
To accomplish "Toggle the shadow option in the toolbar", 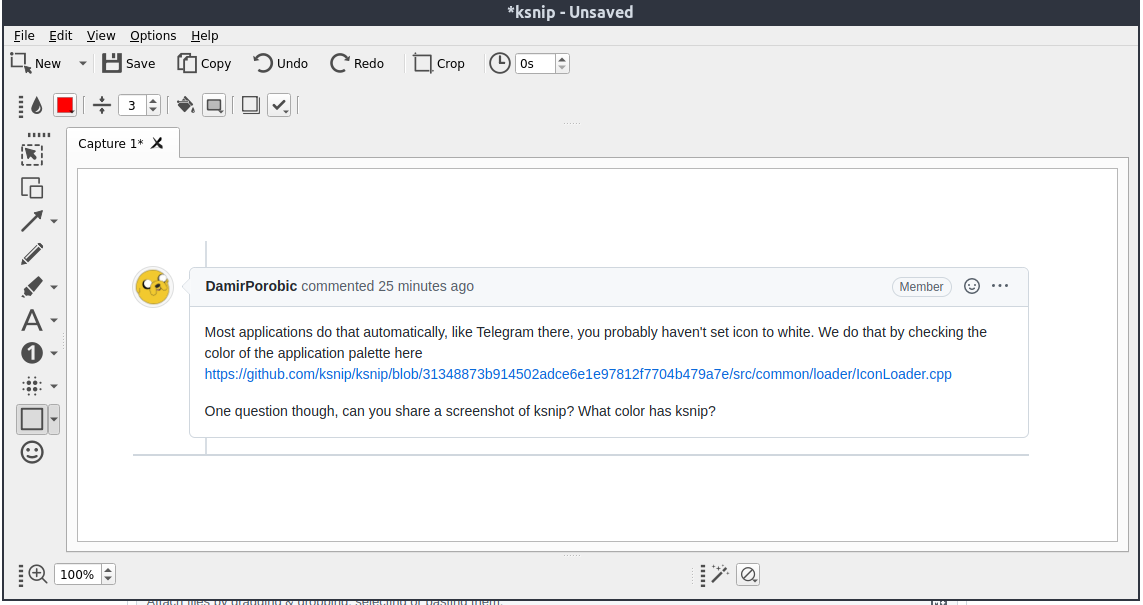I will click(249, 104).
